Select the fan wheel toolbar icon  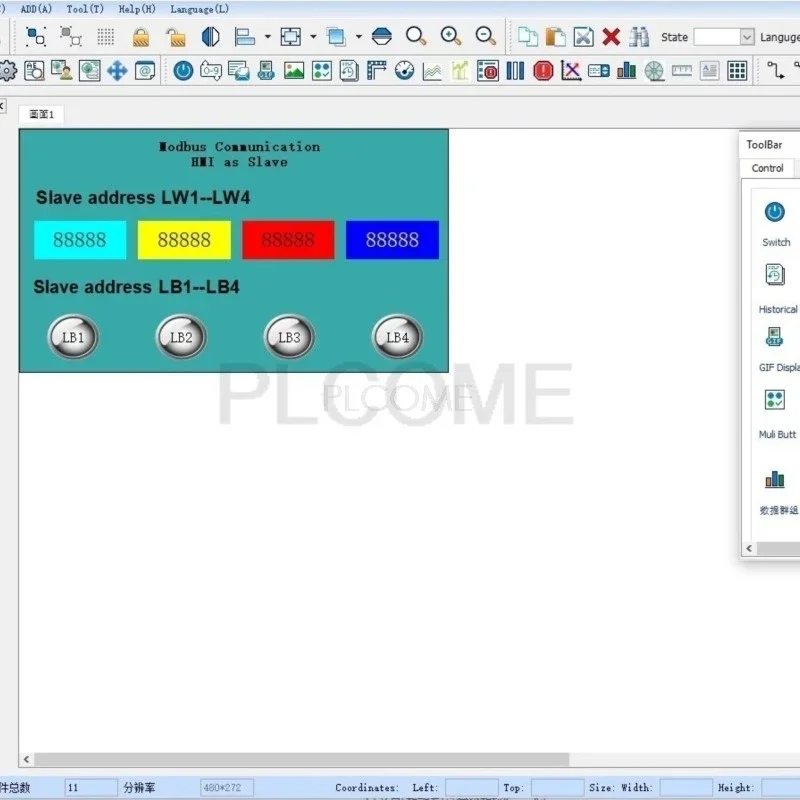pos(654,71)
